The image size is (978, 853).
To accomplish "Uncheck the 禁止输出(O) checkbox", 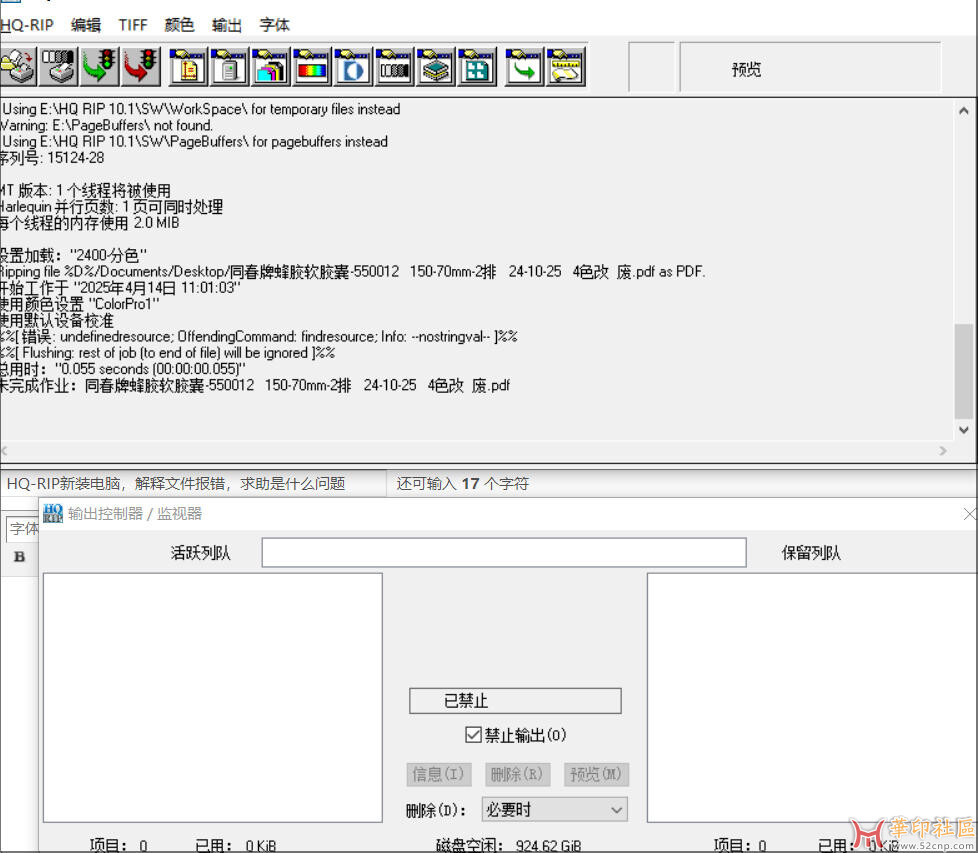I will click(x=473, y=735).
